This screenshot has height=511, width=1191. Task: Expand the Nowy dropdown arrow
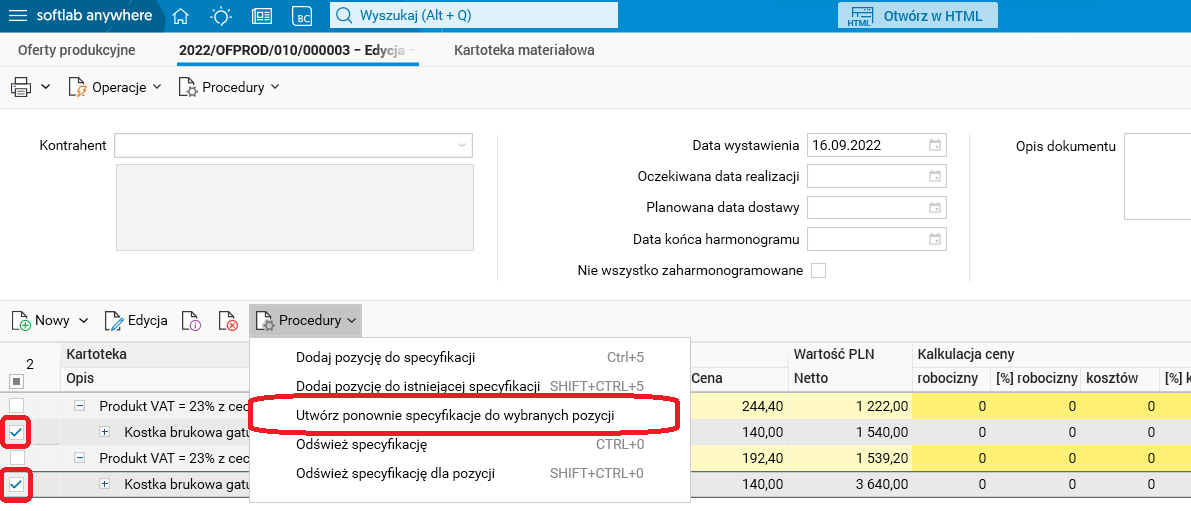84,320
